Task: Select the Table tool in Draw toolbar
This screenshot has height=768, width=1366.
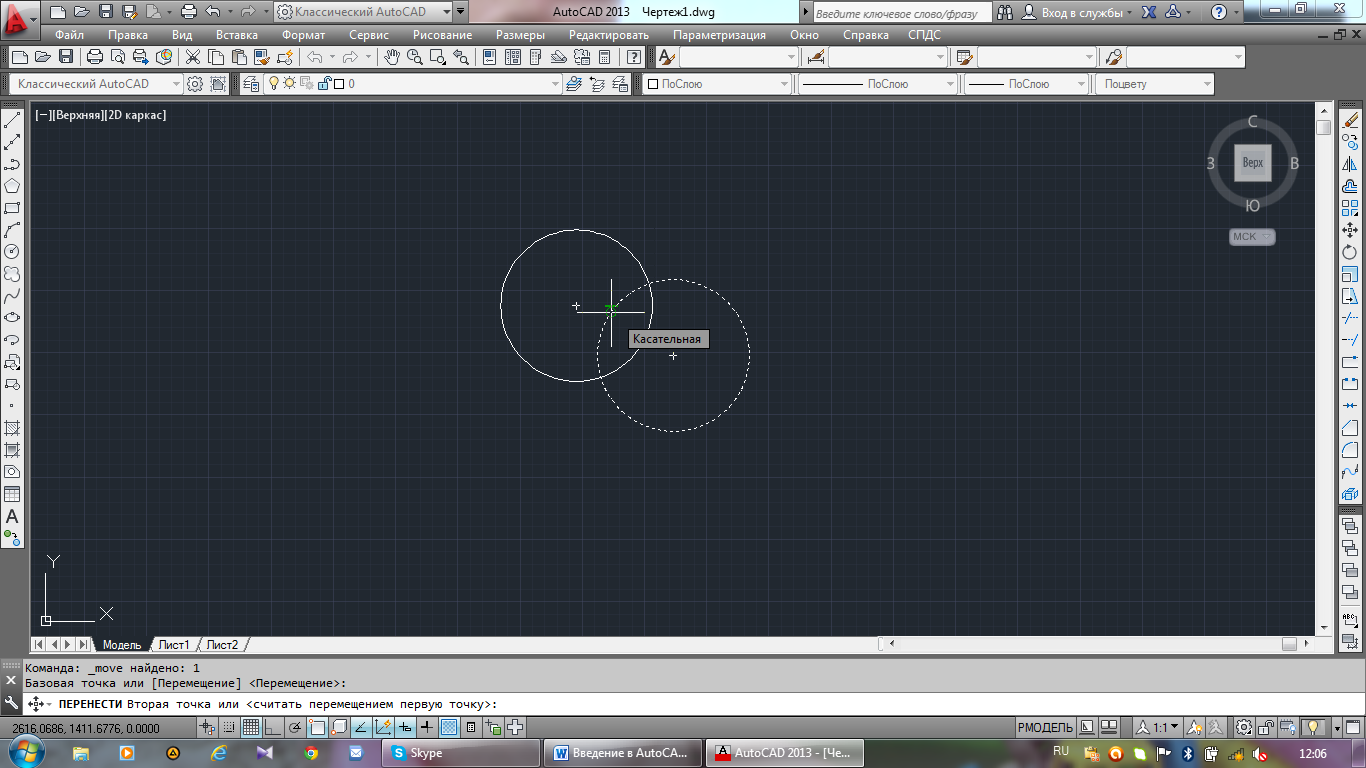Action: click(x=12, y=494)
